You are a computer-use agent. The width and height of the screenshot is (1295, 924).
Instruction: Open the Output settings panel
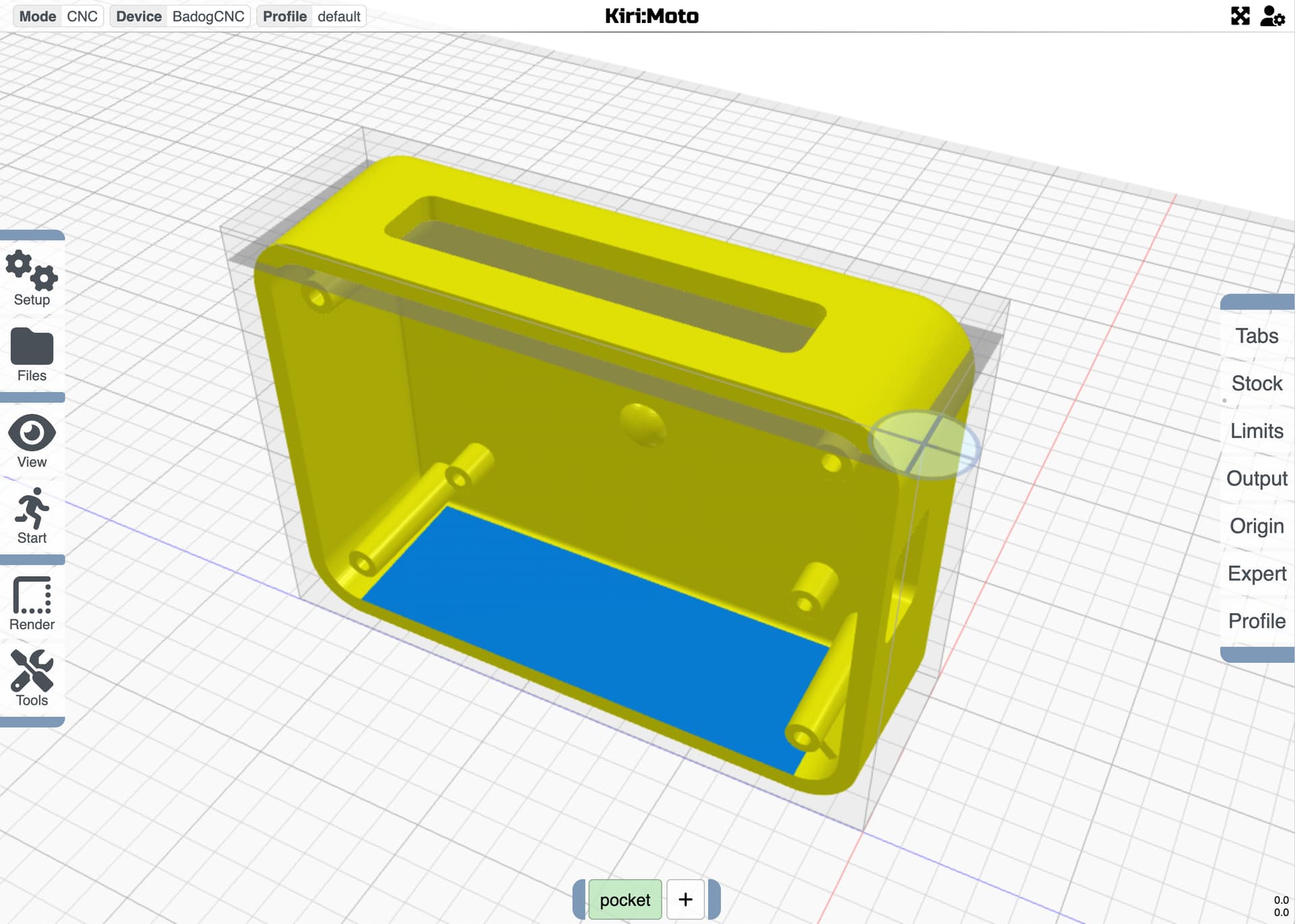click(1257, 478)
